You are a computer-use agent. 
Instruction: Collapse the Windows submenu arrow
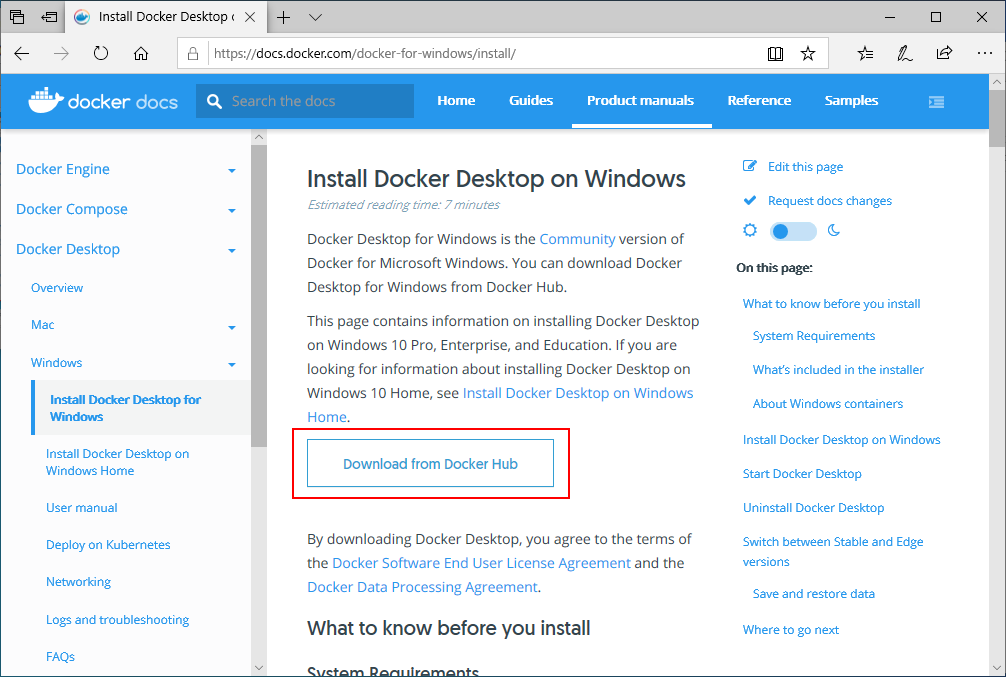[232, 365]
